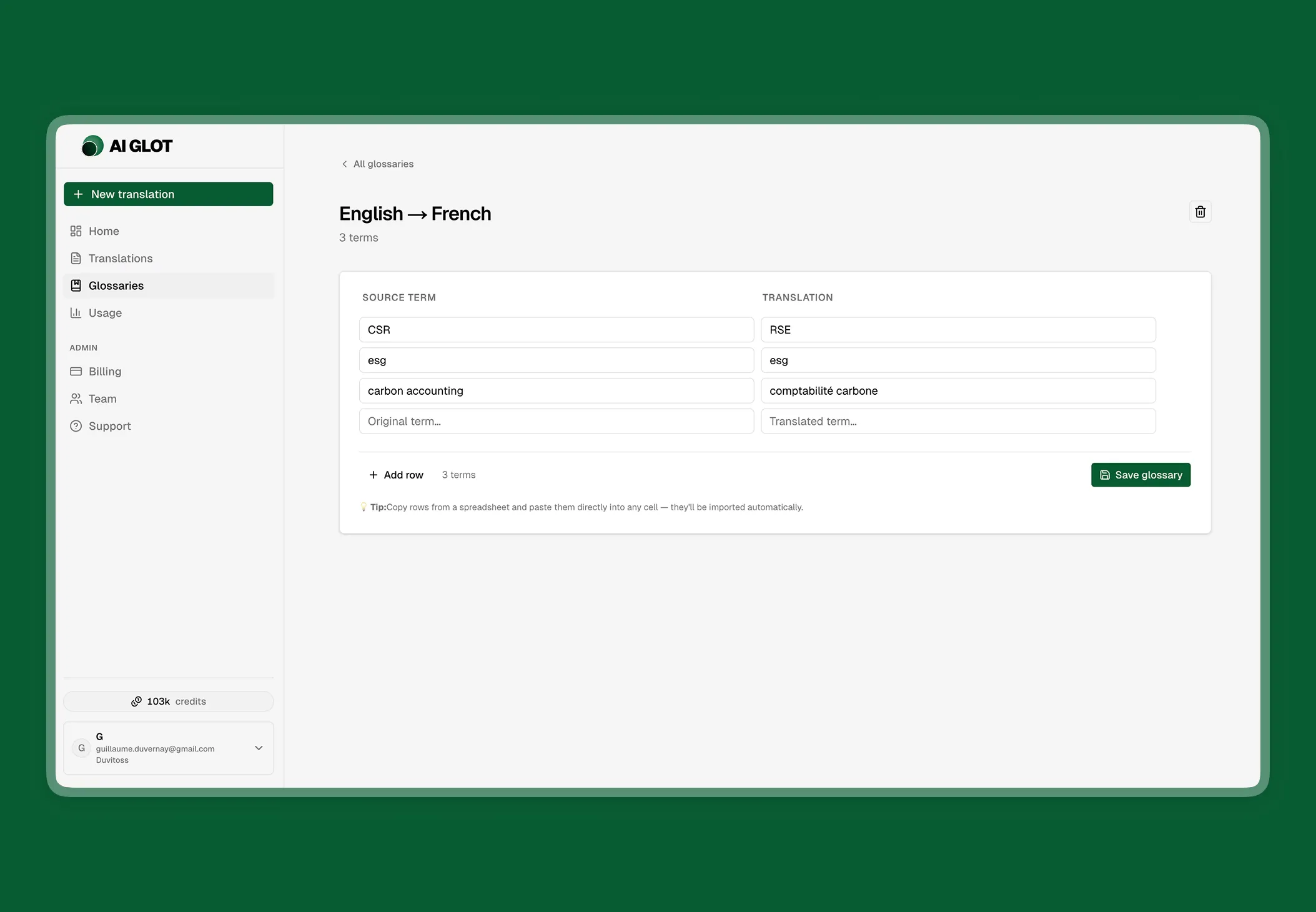Select the Home icon in the sidebar
This screenshot has width=1316, height=912.
[76, 230]
